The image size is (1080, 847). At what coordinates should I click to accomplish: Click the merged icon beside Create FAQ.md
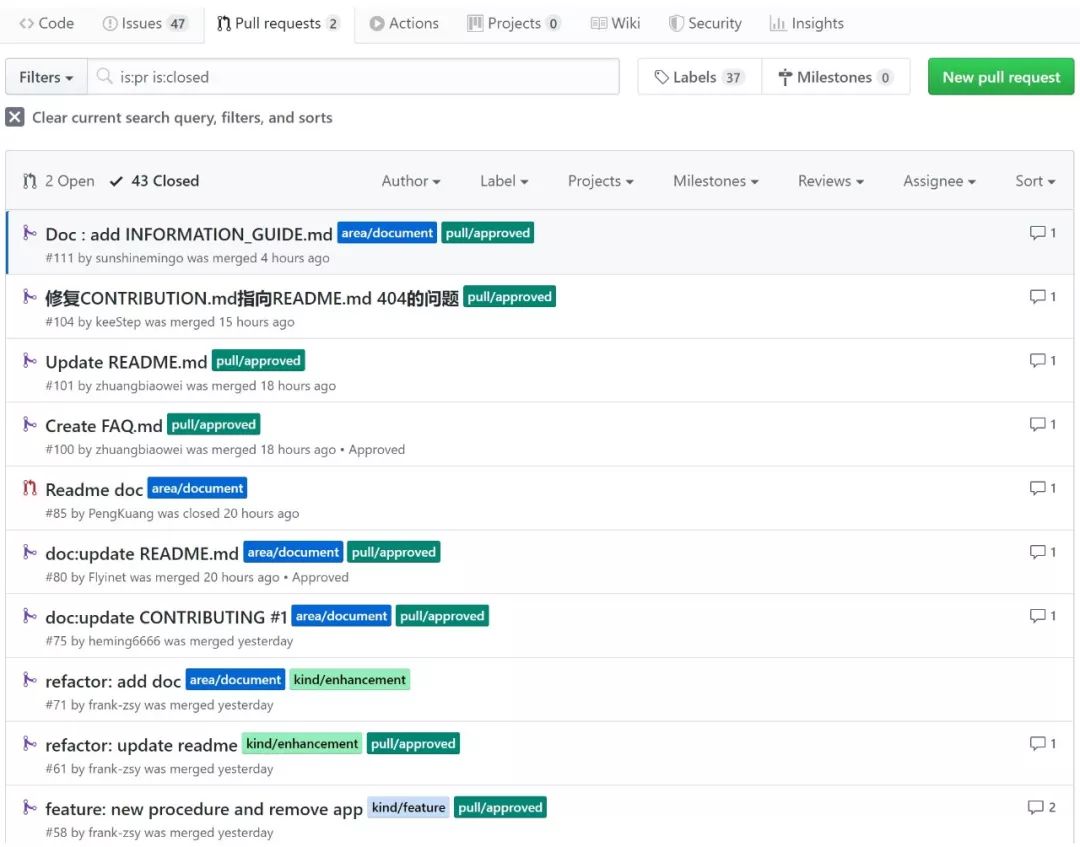(30, 425)
